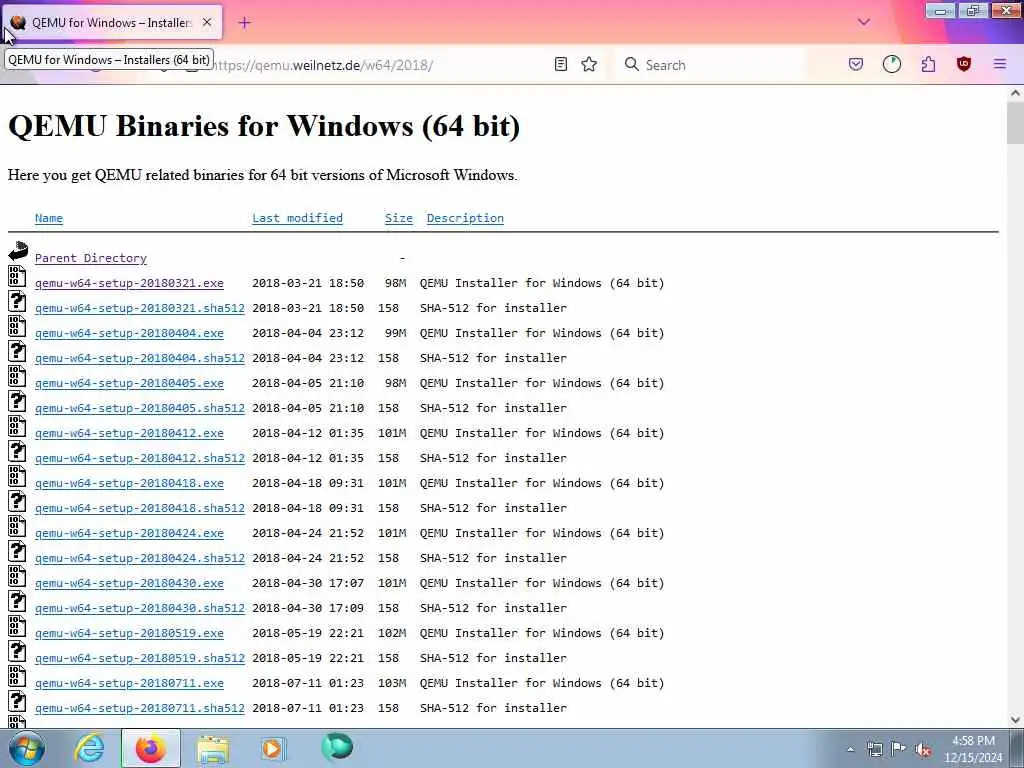Open qemu-w64-setup-20180321.sha512 link

(140, 308)
